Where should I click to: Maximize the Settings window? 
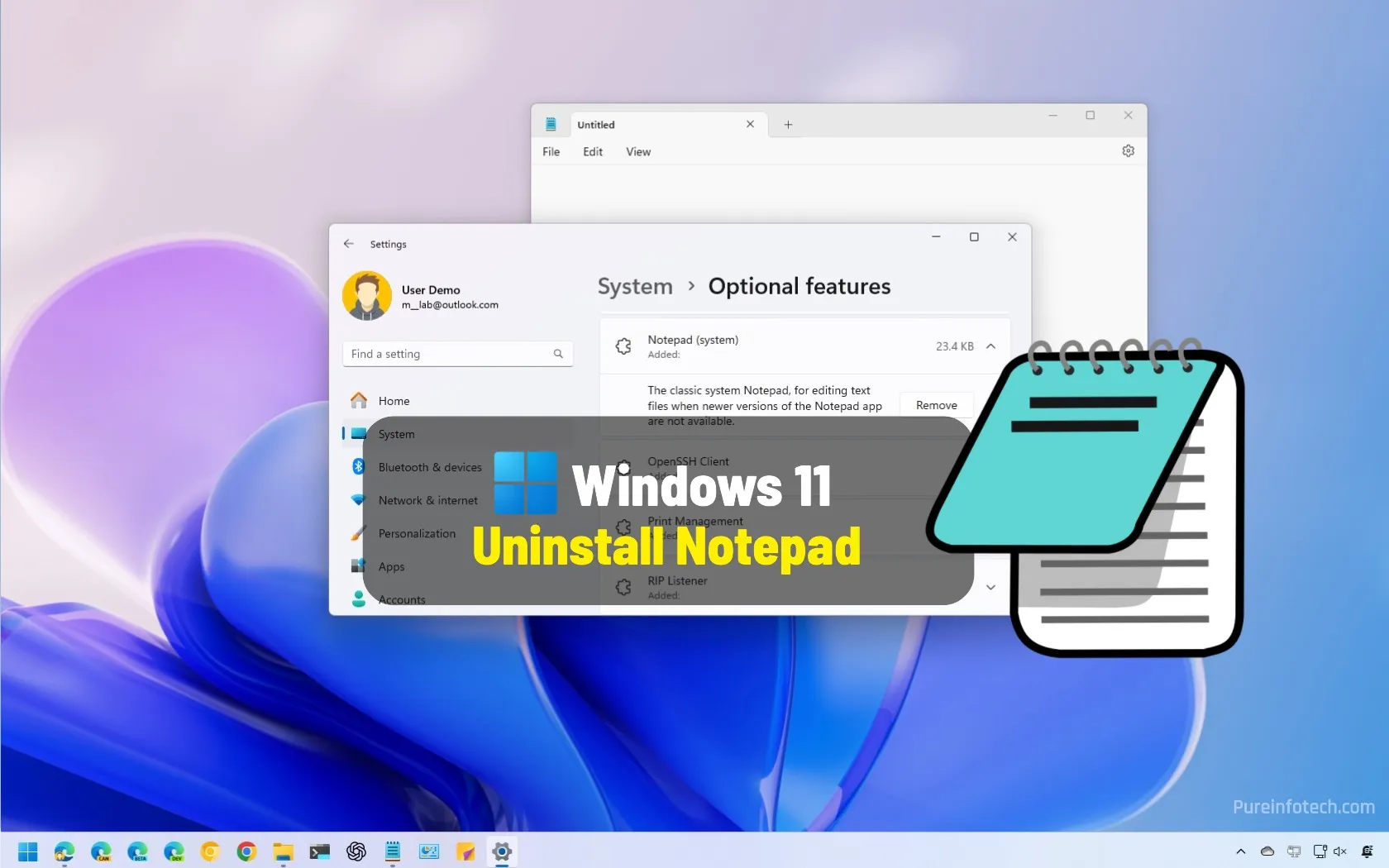(x=974, y=237)
